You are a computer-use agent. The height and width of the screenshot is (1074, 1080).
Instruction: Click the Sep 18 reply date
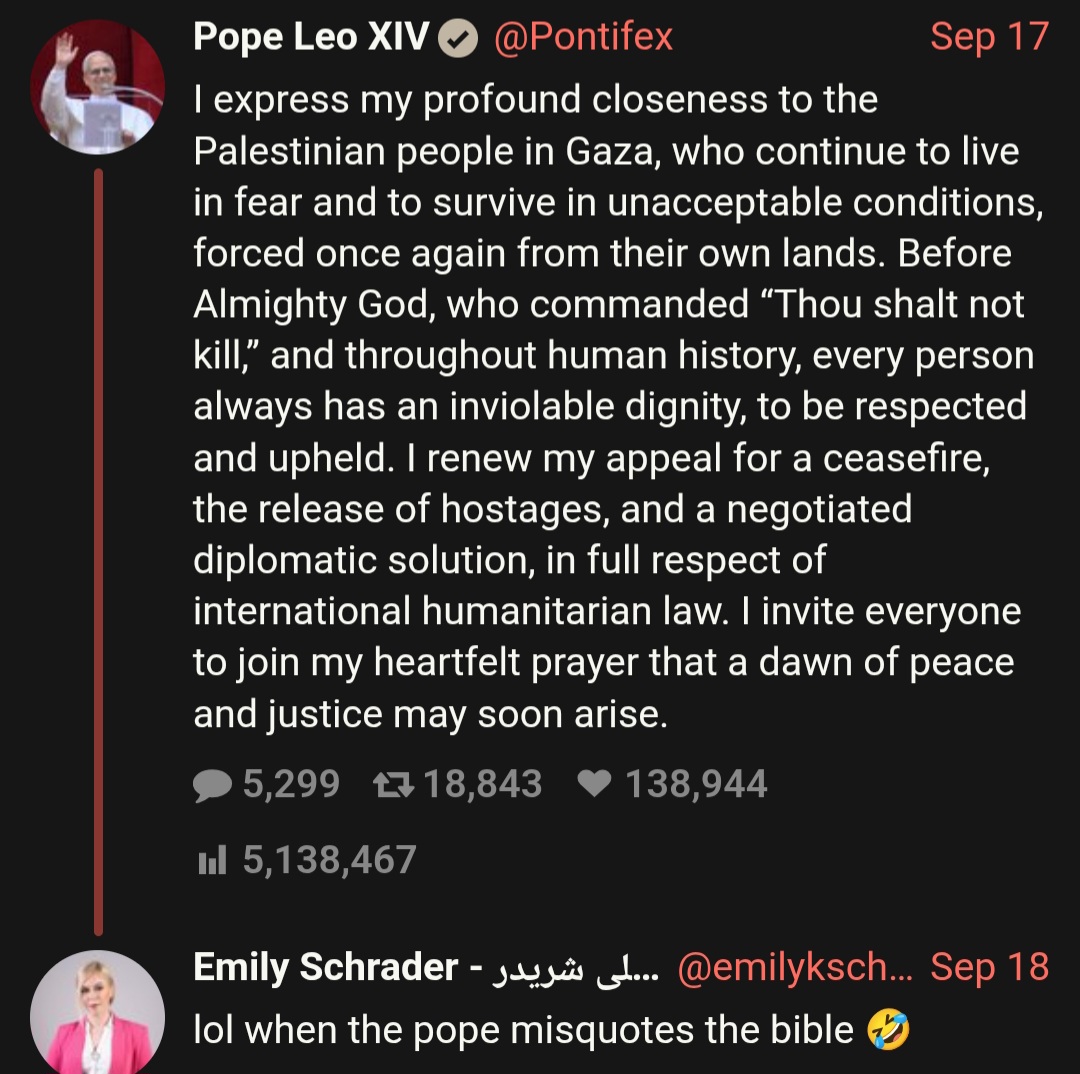click(x=989, y=967)
